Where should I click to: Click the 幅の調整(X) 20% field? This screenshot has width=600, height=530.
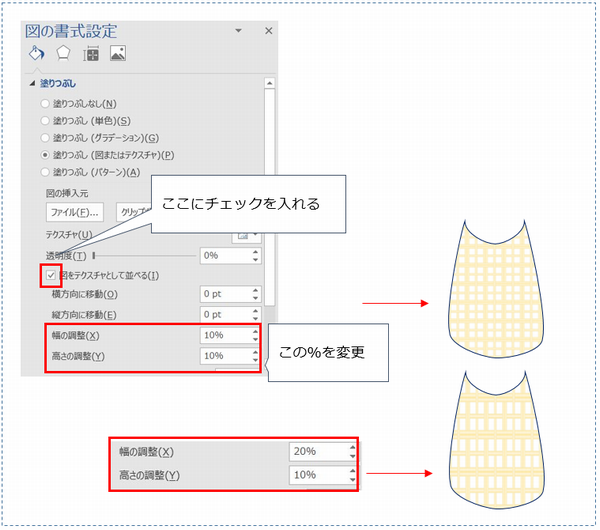click(x=319, y=452)
